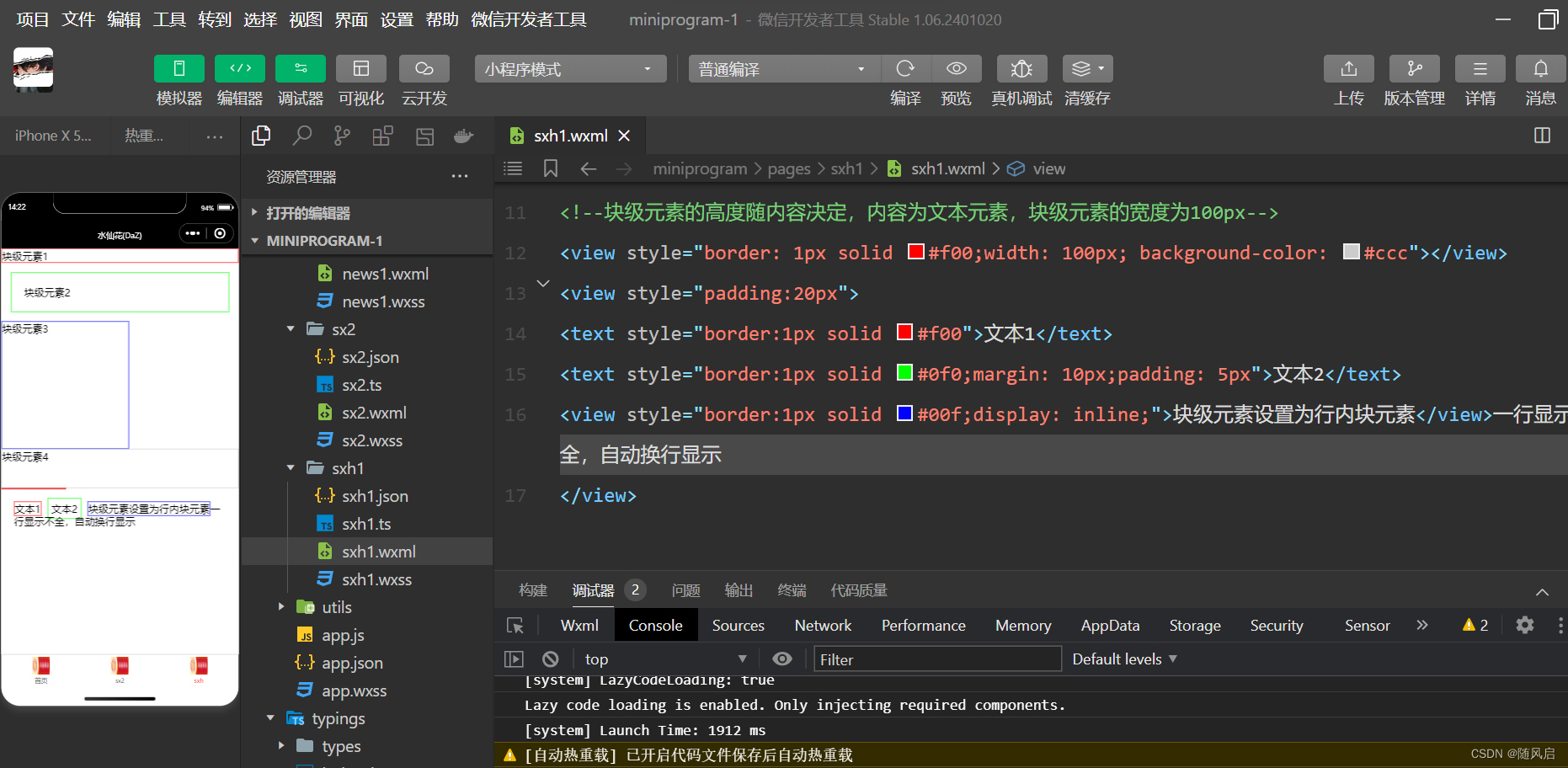The image size is (1568, 768).
Task: Clear the console log
Action: tap(551, 659)
